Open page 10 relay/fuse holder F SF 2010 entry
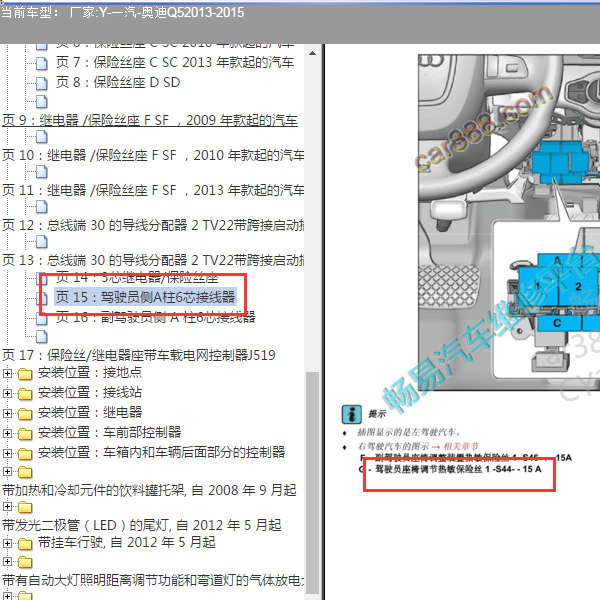 pos(153,155)
